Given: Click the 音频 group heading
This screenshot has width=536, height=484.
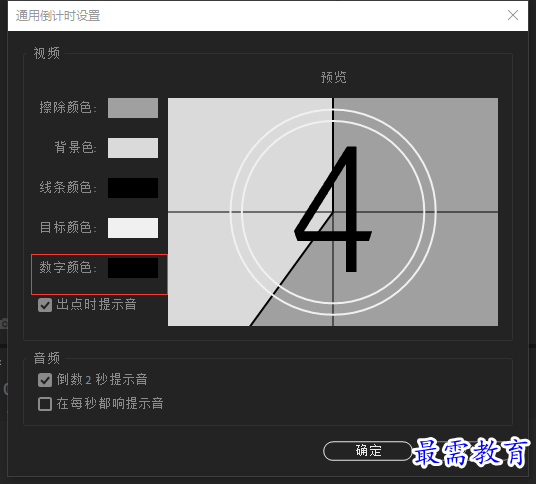Looking at the screenshot, I should [46, 358].
